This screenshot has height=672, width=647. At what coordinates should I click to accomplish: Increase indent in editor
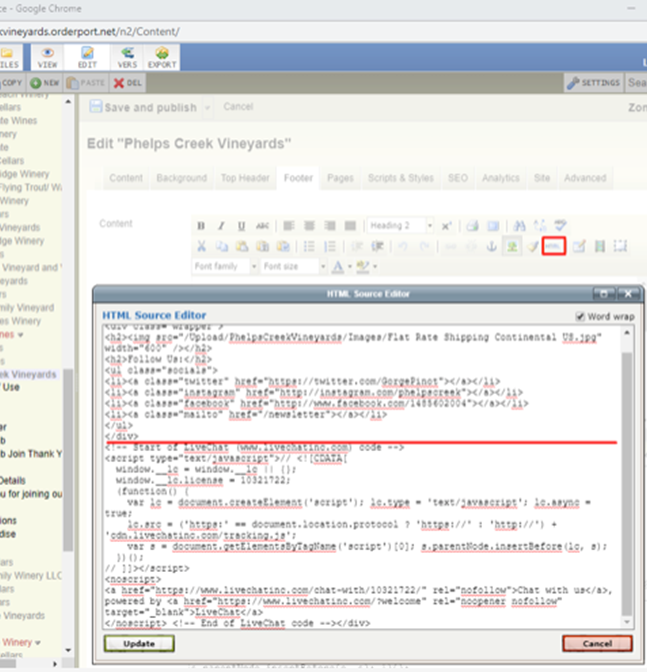click(x=377, y=246)
